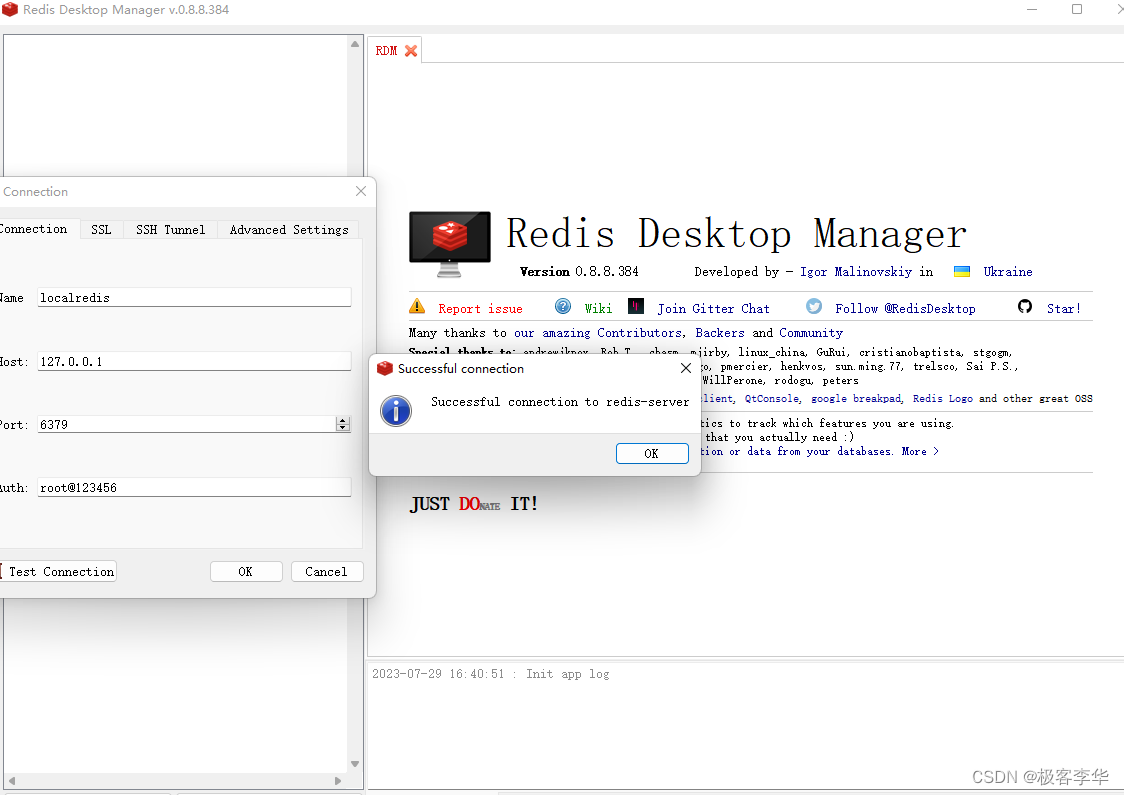Open the Redis Logo link
This screenshot has width=1124, height=795.
point(943,399)
